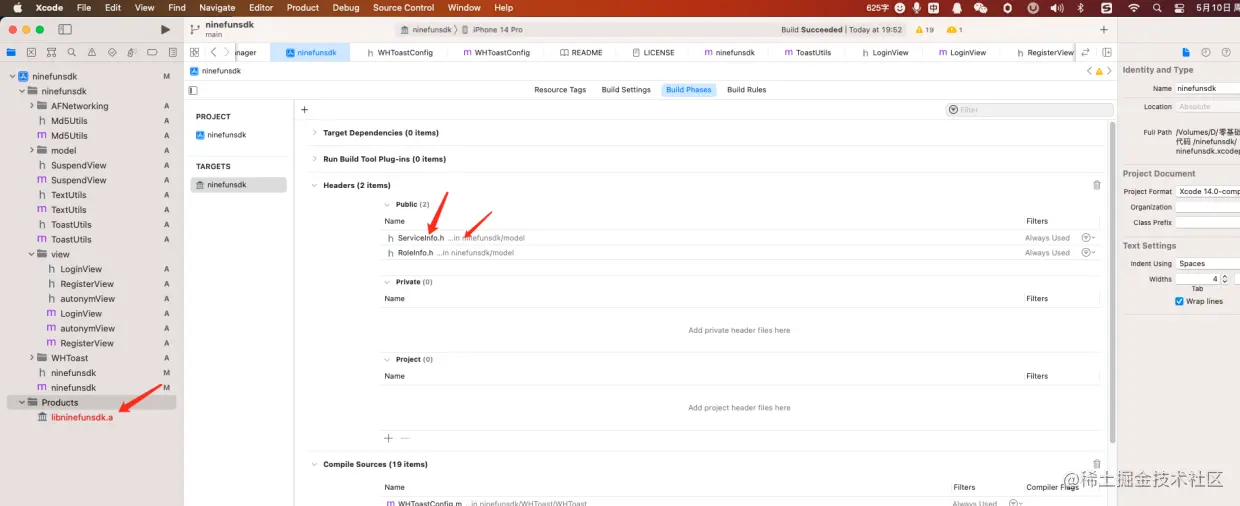Collapse the Private headers group

(388, 282)
